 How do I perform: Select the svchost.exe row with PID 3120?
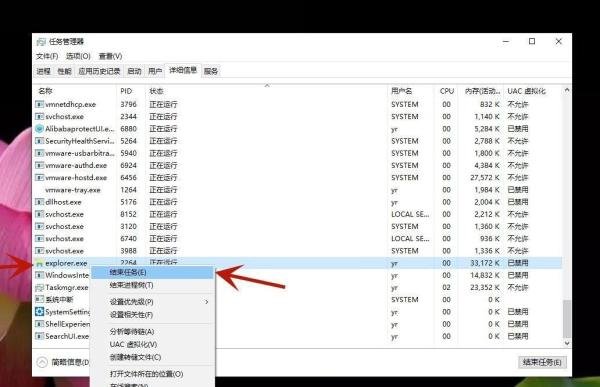pyautogui.click(x=298, y=226)
